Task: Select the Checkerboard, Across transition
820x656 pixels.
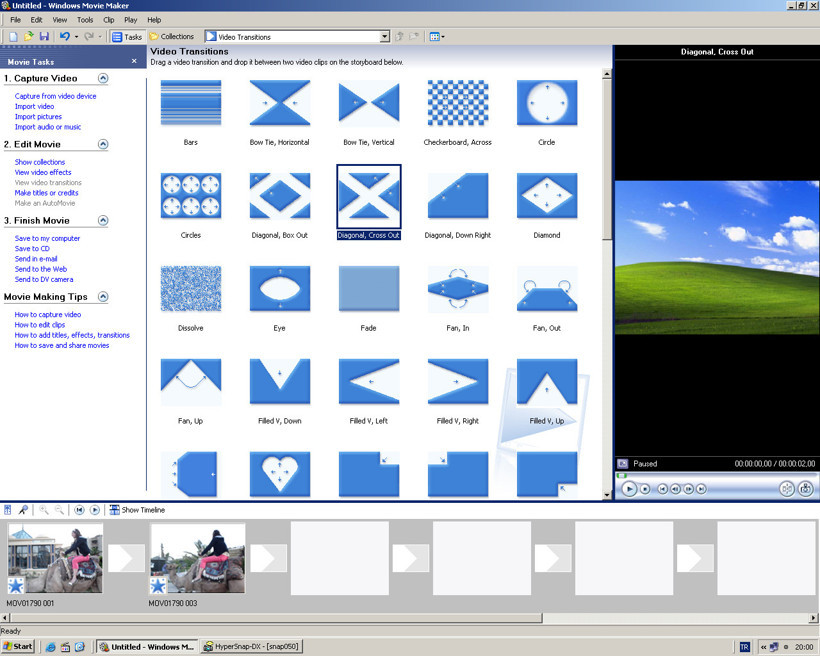Action: click(458, 103)
